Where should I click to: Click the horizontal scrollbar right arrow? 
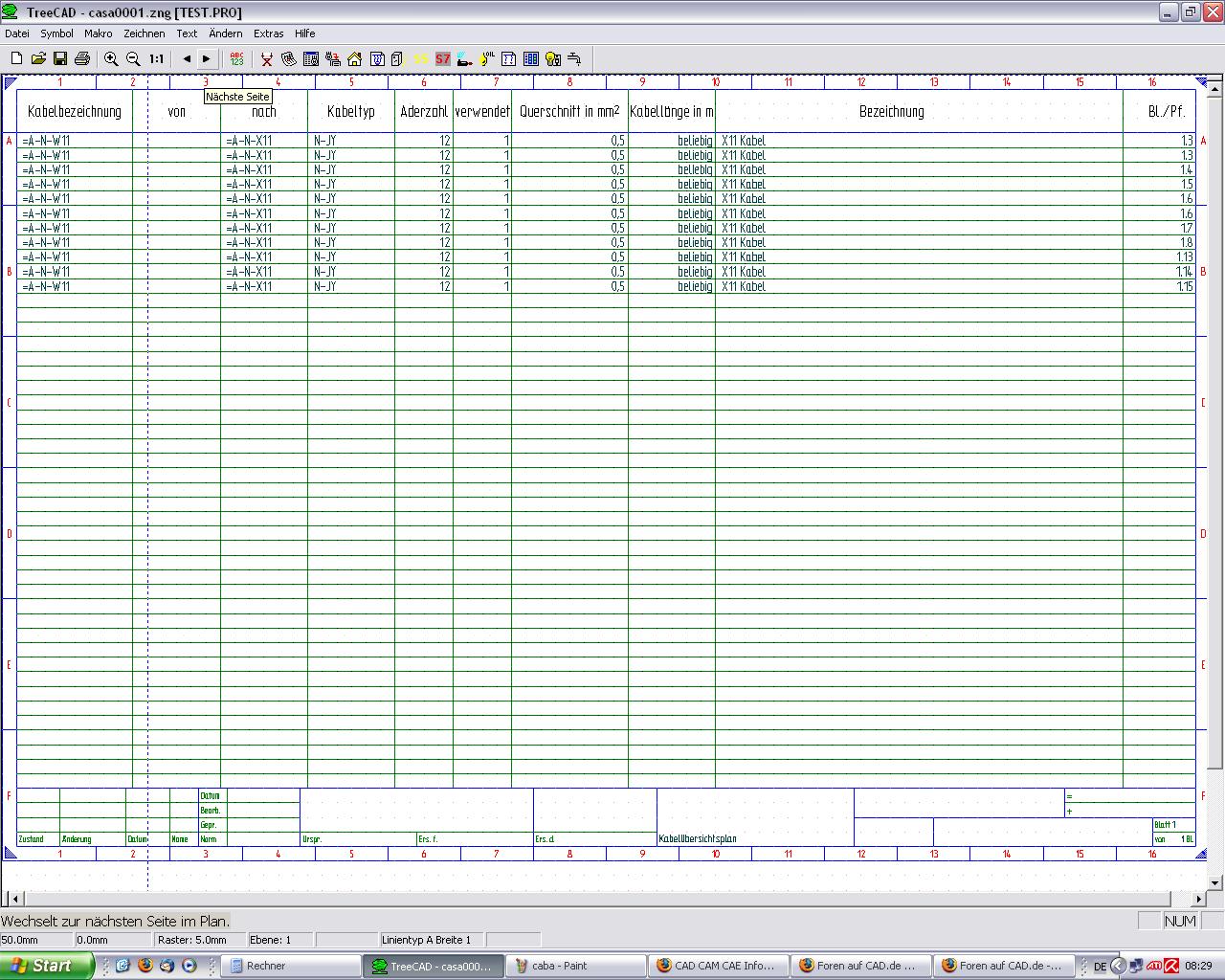[x=1198, y=900]
